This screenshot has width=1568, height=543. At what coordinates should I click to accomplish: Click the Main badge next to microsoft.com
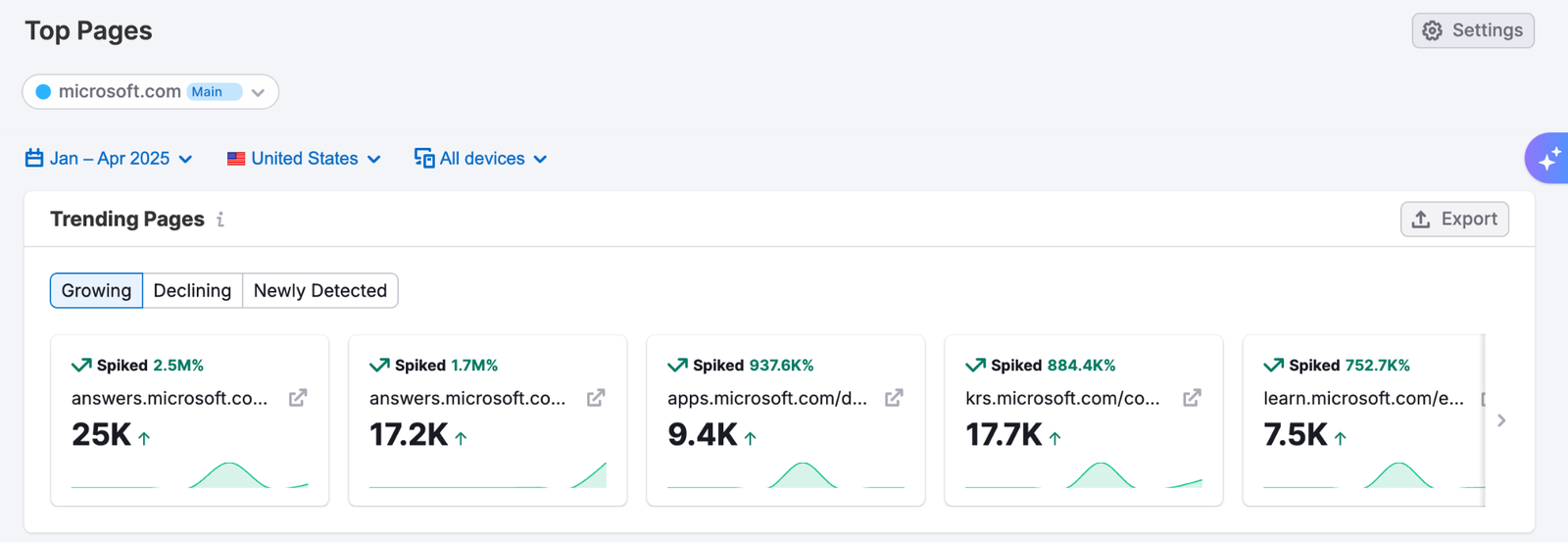(214, 91)
